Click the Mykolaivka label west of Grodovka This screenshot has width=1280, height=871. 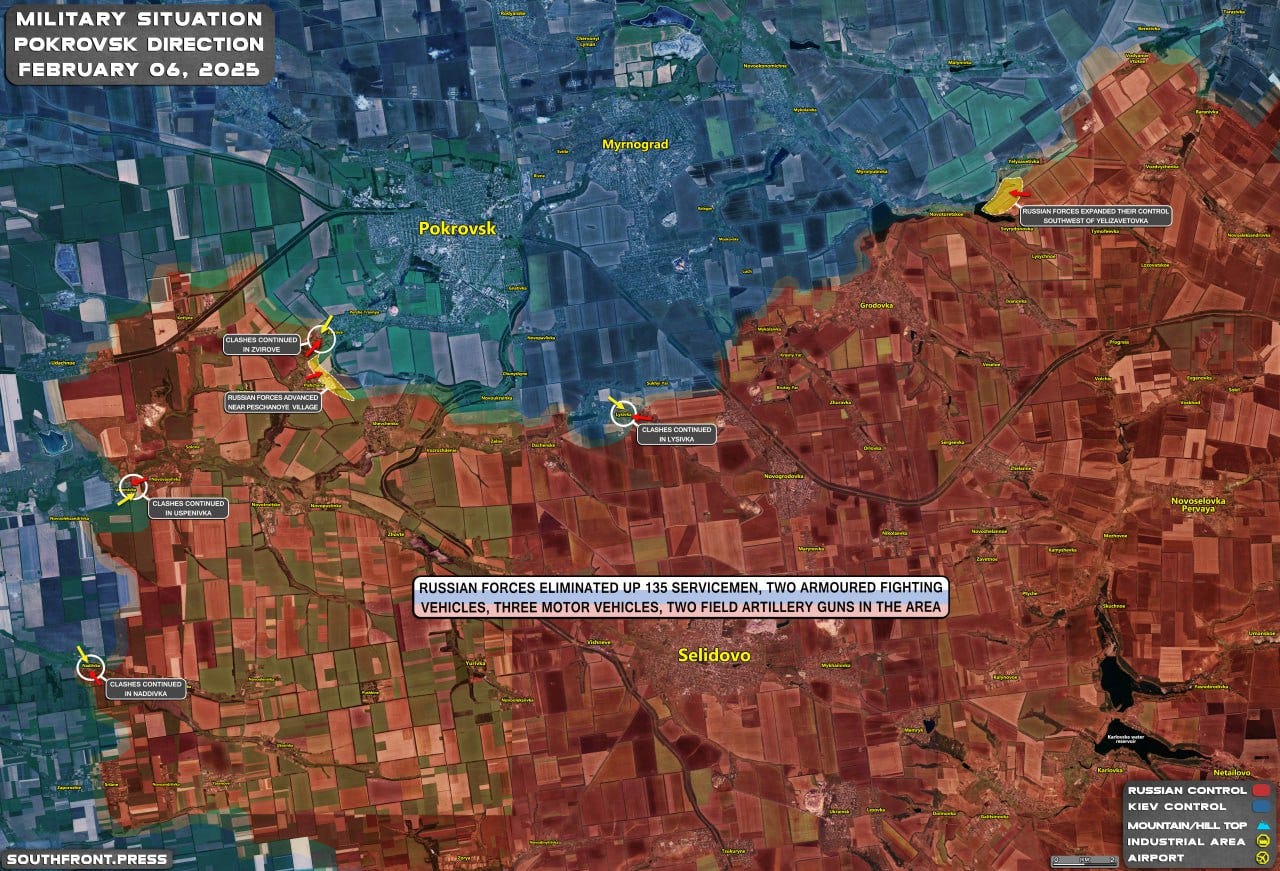[x=769, y=329]
